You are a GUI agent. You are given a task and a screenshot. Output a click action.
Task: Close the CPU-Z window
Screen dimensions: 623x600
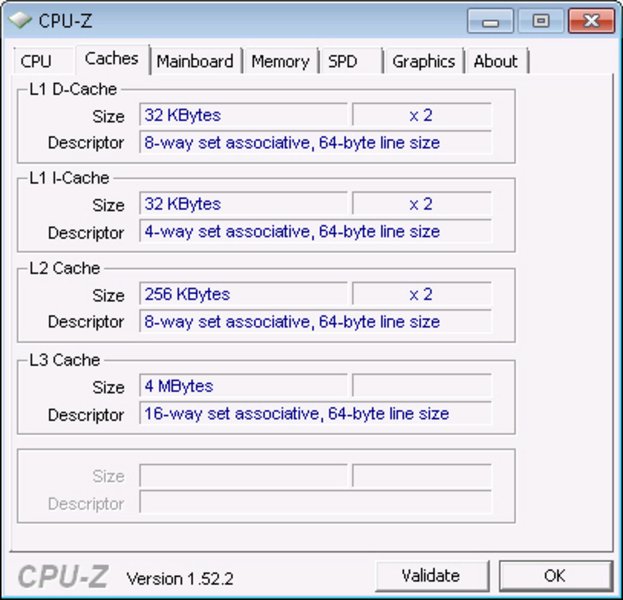pos(592,21)
